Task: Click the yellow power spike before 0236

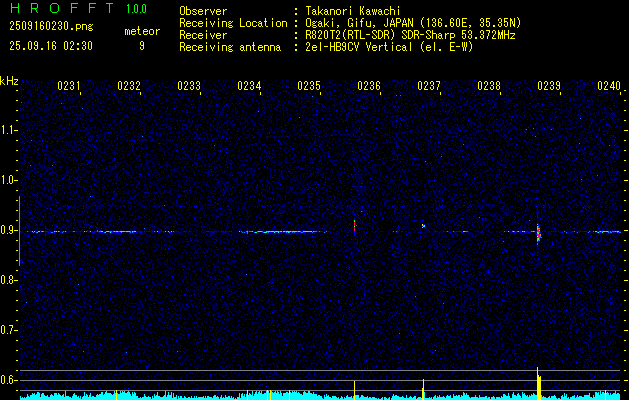Action: pos(355,389)
